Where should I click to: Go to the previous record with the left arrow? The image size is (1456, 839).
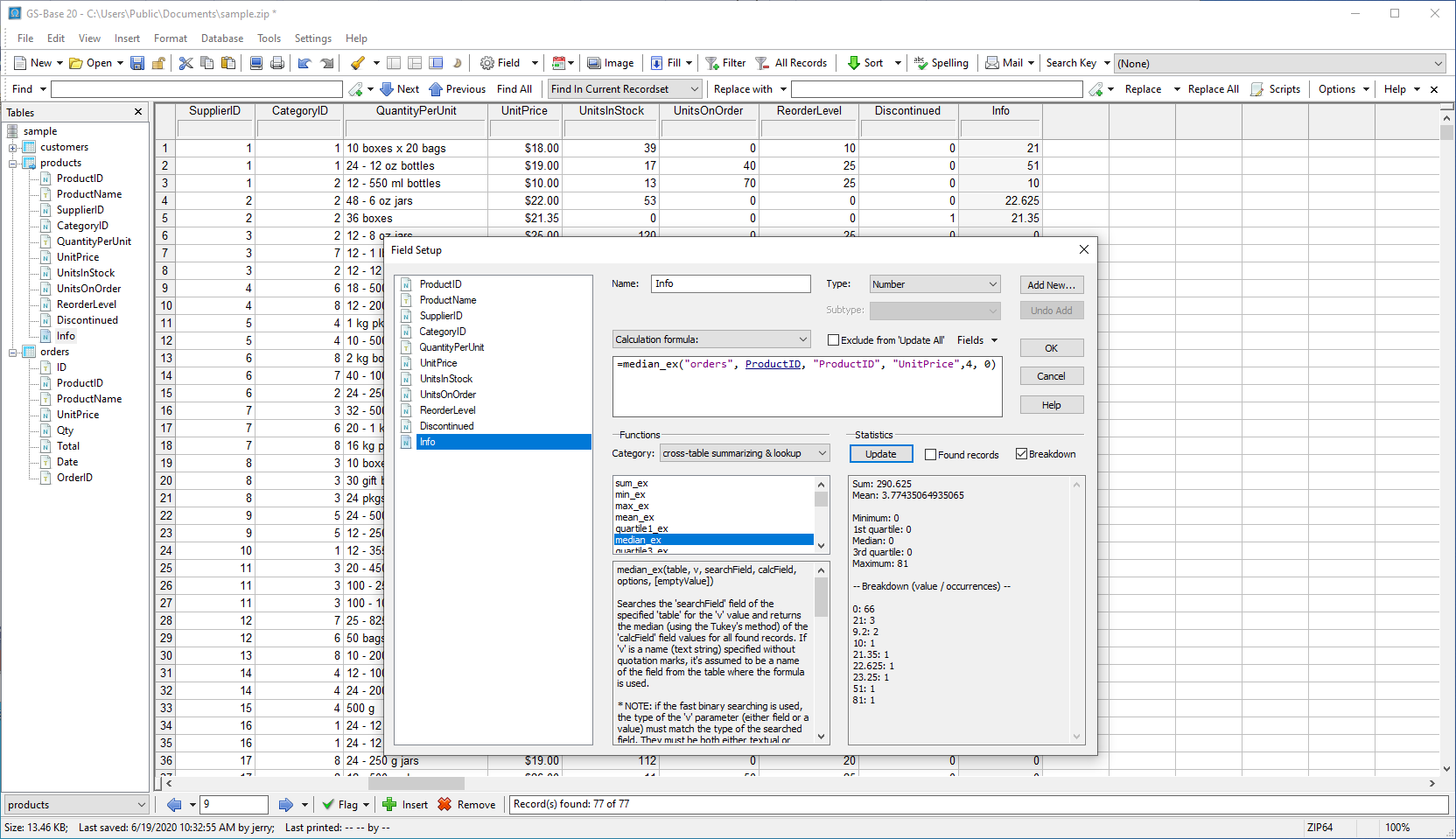click(174, 805)
